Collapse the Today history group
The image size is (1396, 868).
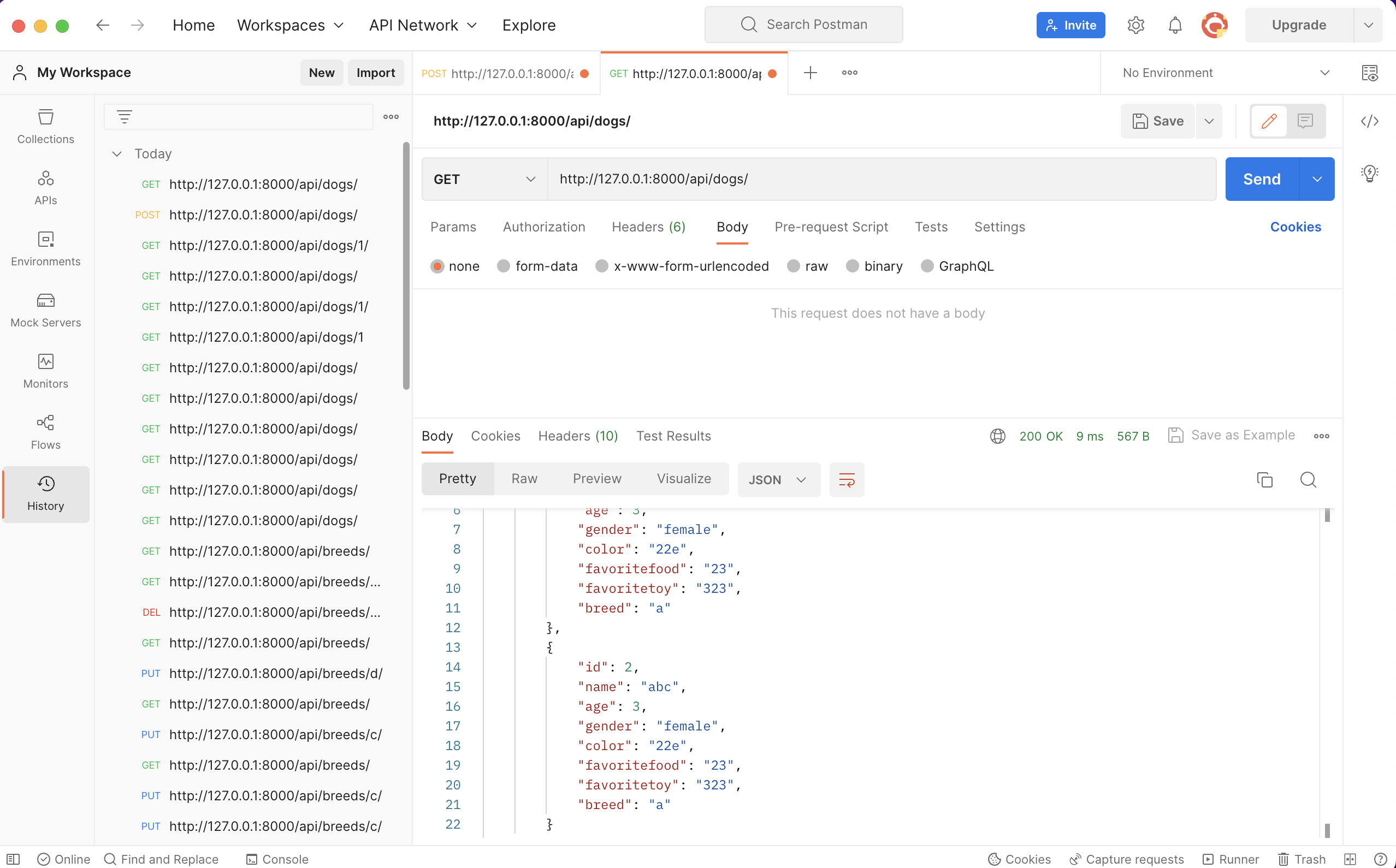pyautogui.click(x=116, y=154)
